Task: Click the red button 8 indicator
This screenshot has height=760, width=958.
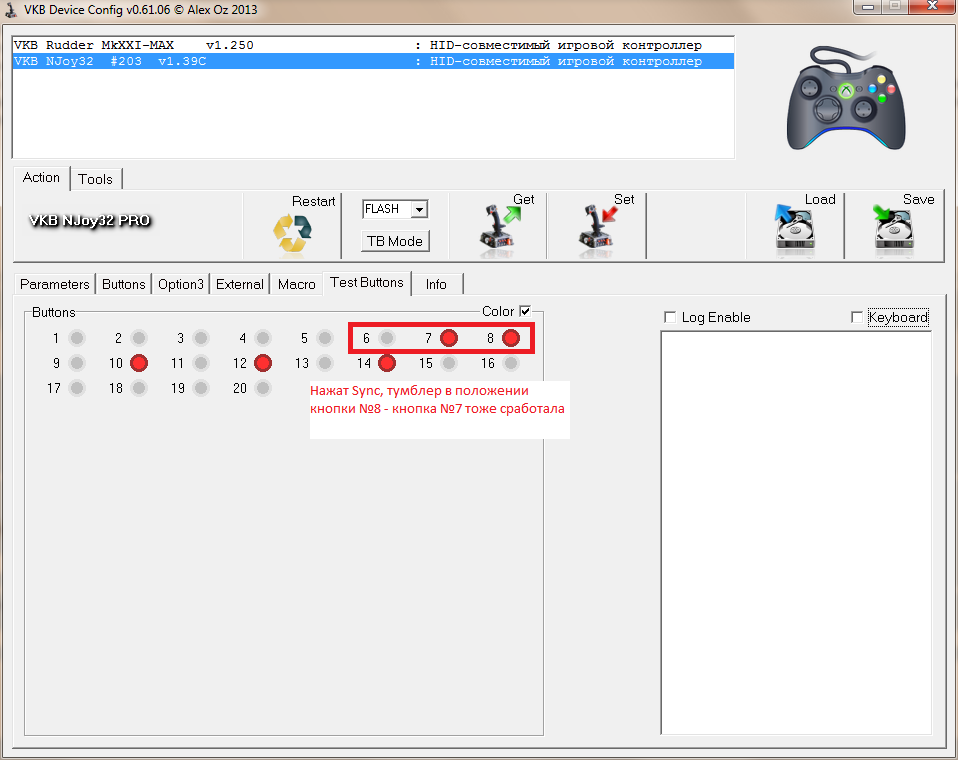Action: tap(511, 338)
